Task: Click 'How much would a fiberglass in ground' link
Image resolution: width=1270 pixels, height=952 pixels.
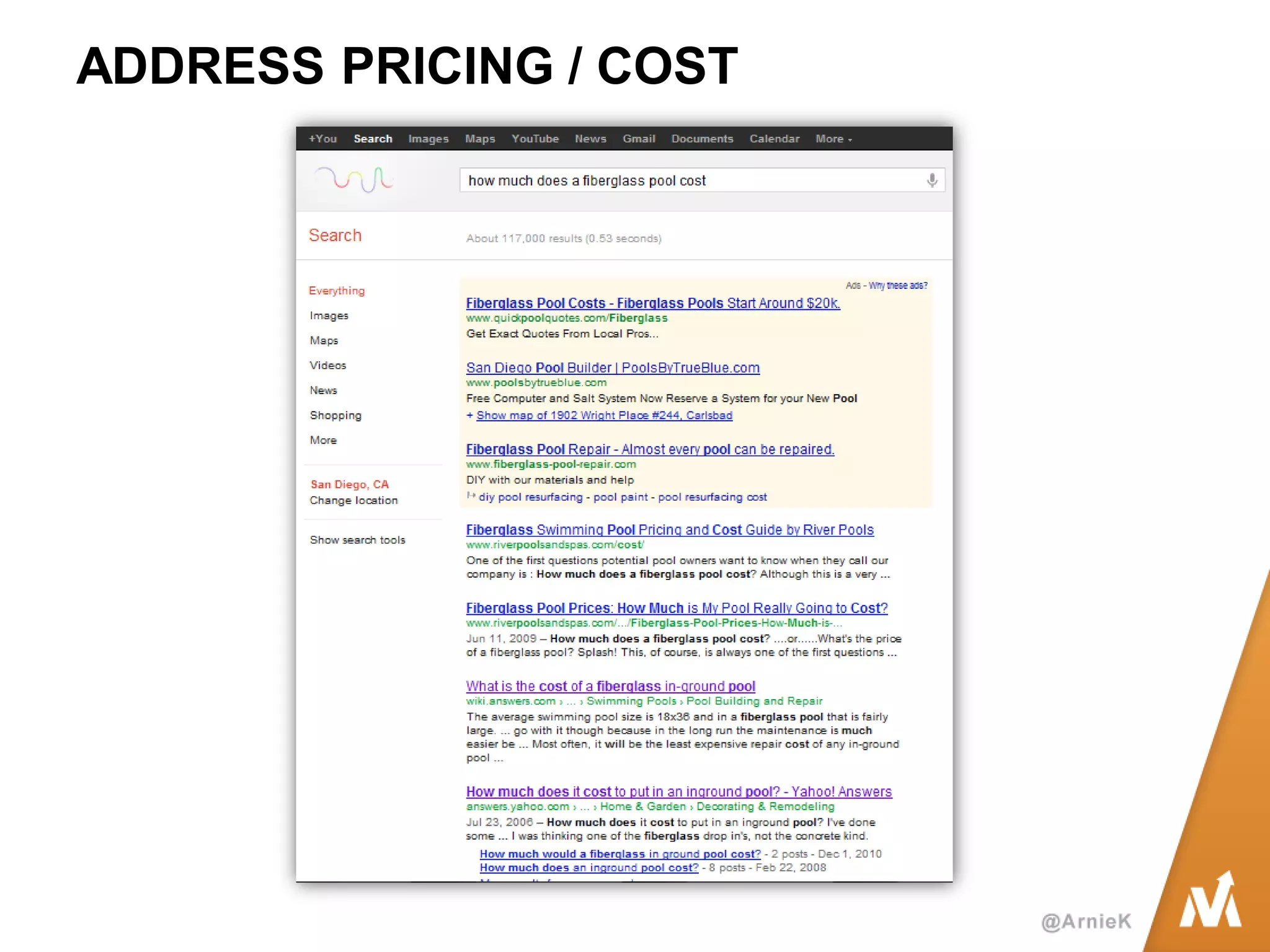Action: point(620,854)
